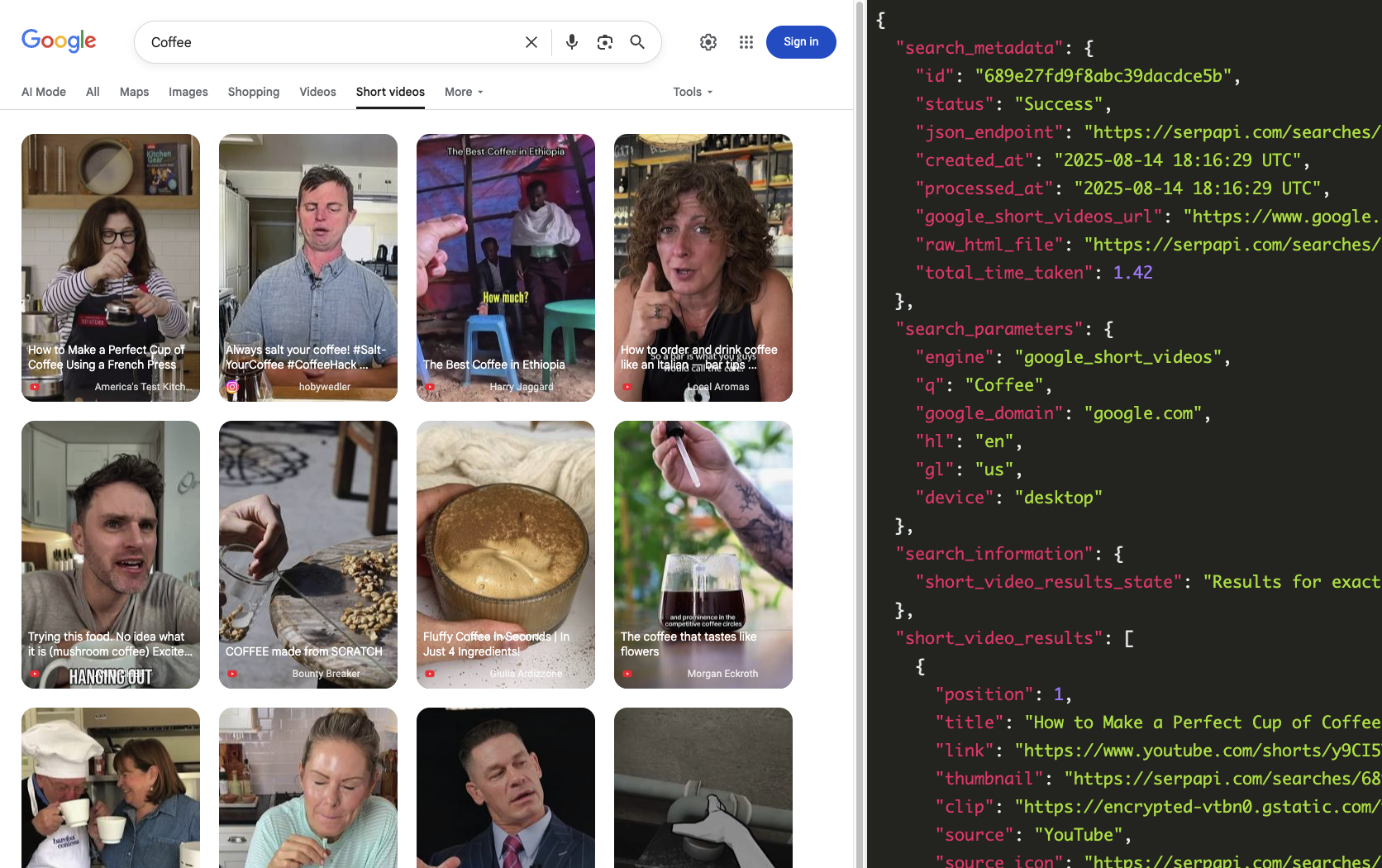
Task: Open the mushroom coffee video thumbnail
Action: [x=111, y=555]
